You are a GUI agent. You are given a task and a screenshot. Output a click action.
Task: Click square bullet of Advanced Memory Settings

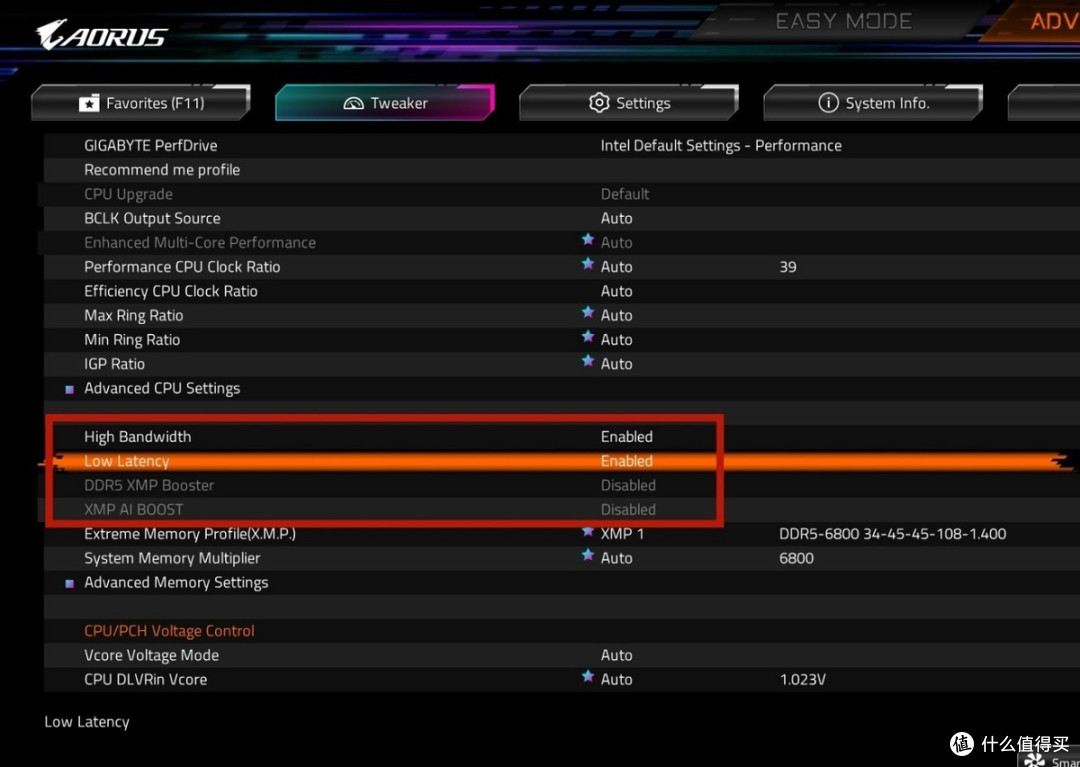pyautogui.click(x=69, y=584)
